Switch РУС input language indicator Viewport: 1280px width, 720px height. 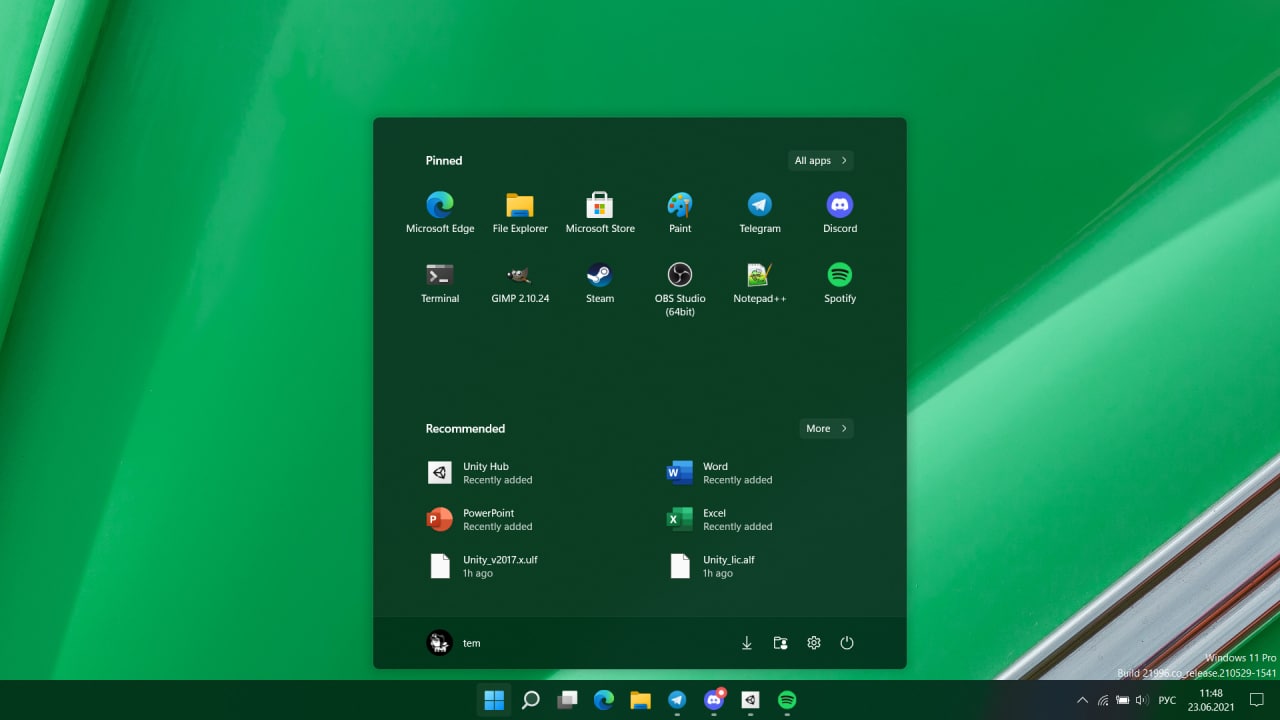click(x=1167, y=700)
